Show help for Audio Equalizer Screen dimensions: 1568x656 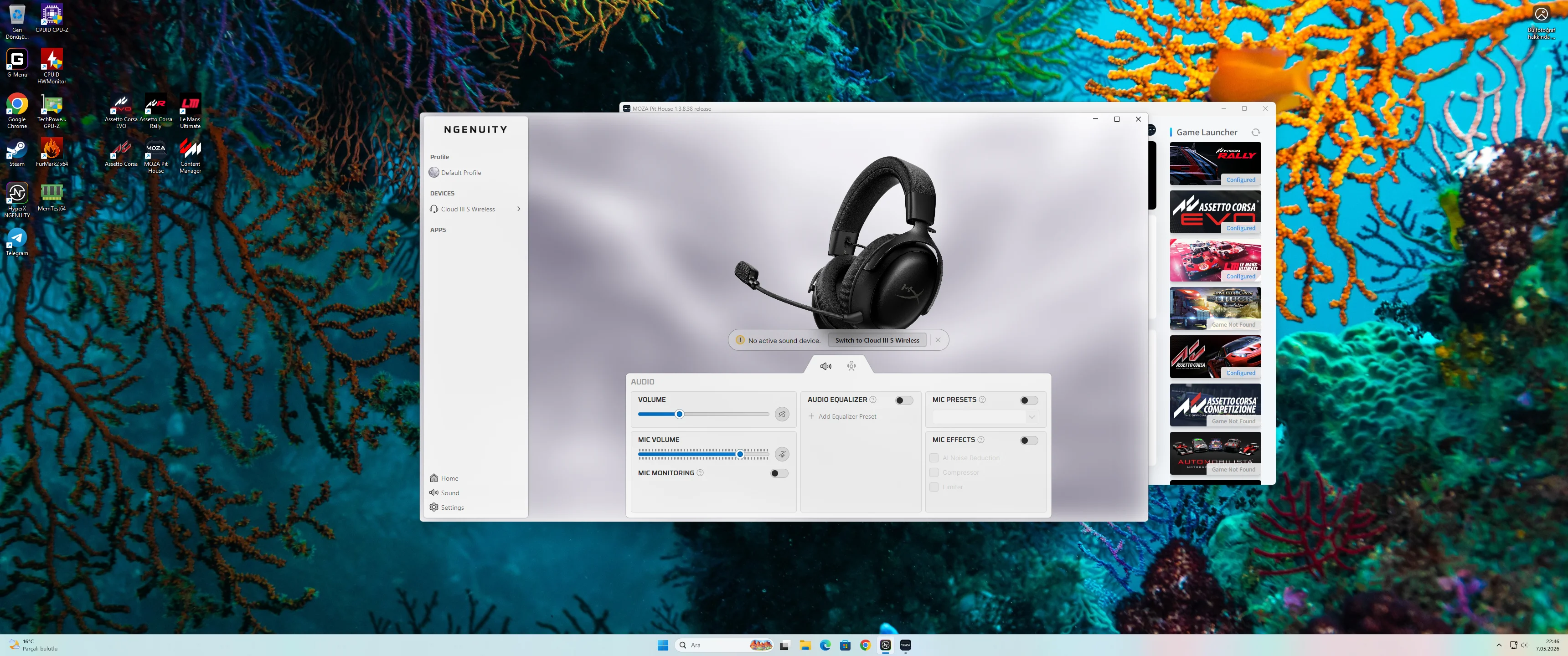(x=873, y=400)
